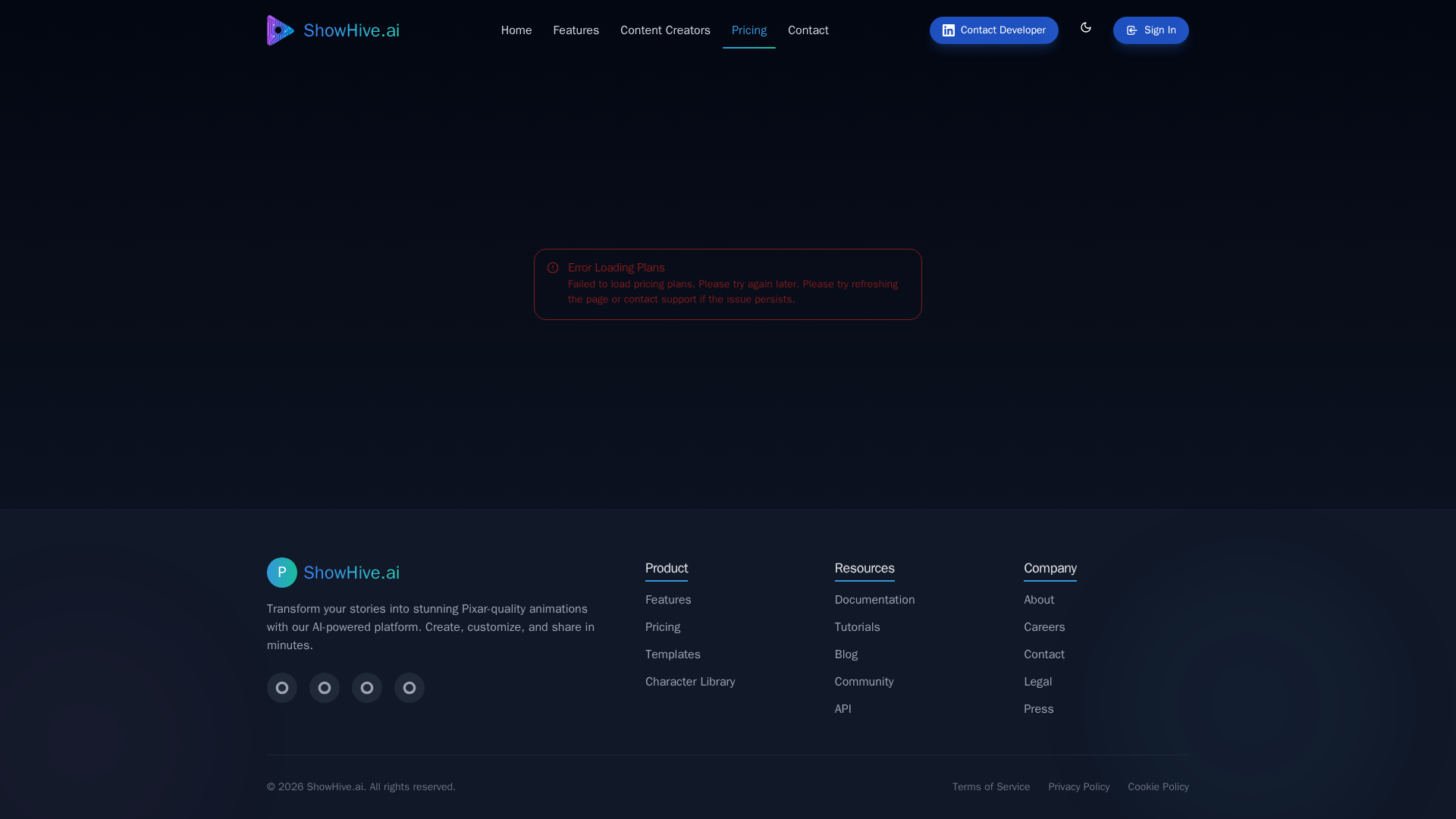The image size is (1456, 819).
Task: Click the error alert icon in Error Loading Plans
Action: click(x=552, y=268)
